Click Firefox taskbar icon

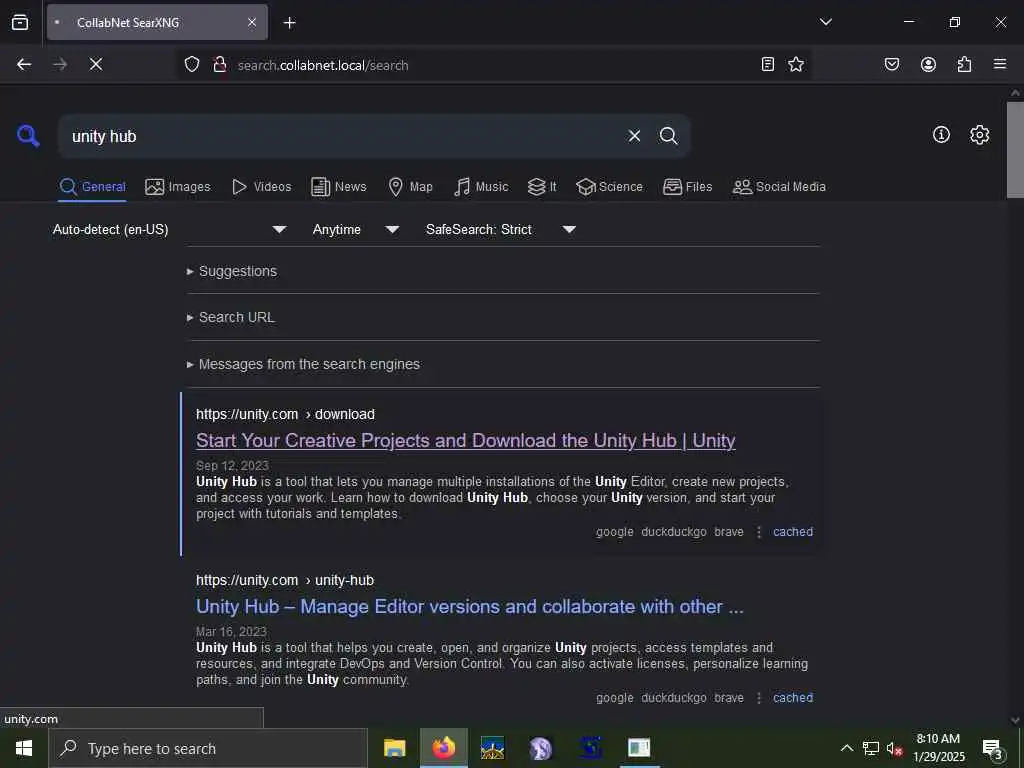(x=443, y=748)
